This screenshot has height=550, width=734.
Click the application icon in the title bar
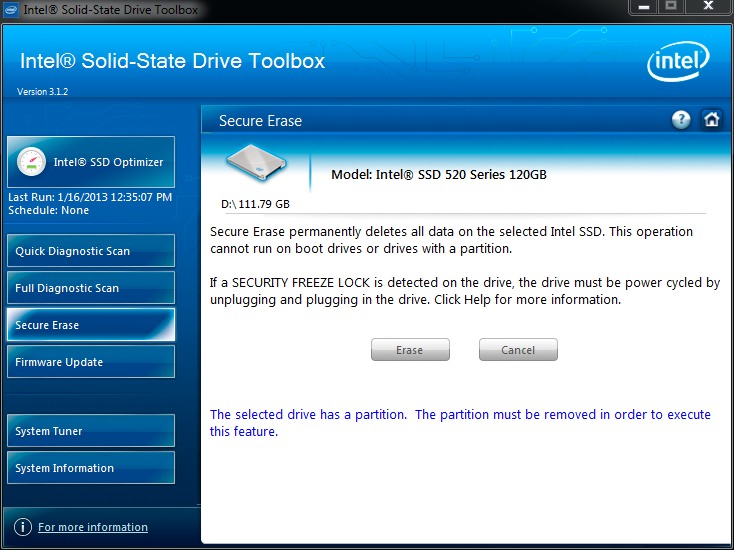click(x=11, y=10)
